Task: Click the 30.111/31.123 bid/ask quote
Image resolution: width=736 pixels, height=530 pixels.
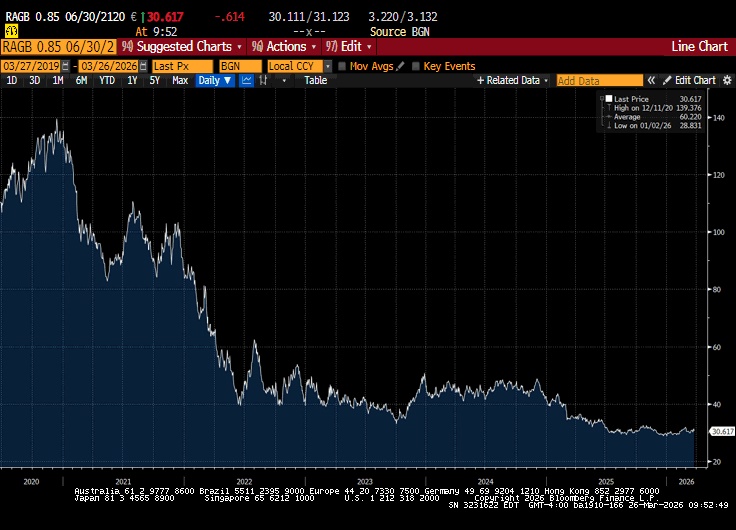Action: click(x=309, y=17)
